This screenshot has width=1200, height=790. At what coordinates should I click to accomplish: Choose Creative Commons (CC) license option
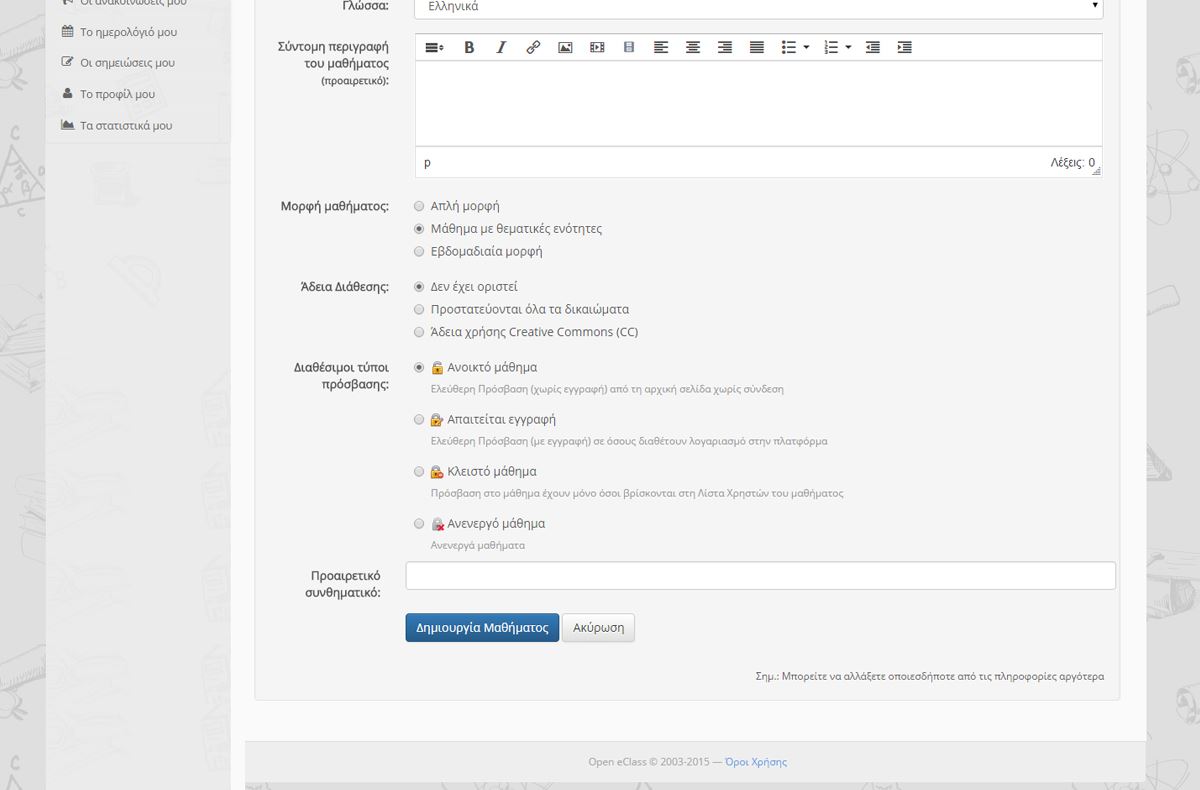pyautogui.click(x=420, y=332)
